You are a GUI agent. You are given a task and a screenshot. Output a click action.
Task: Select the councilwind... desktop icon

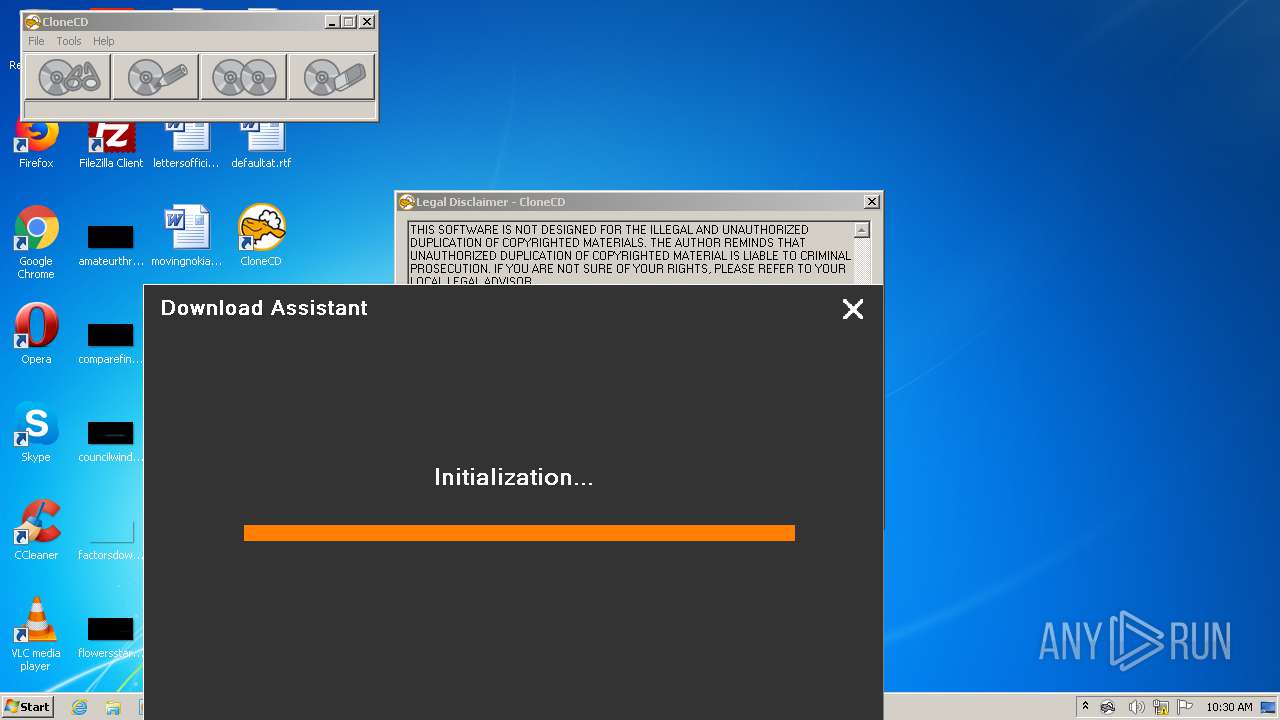(111, 441)
